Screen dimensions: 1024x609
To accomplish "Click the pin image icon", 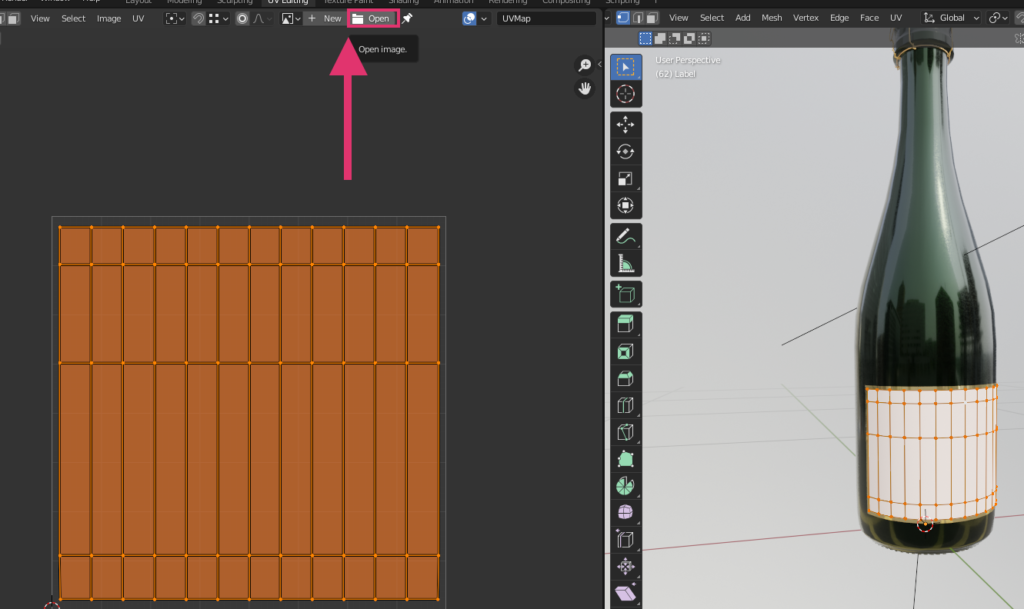I will click(x=407, y=18).
